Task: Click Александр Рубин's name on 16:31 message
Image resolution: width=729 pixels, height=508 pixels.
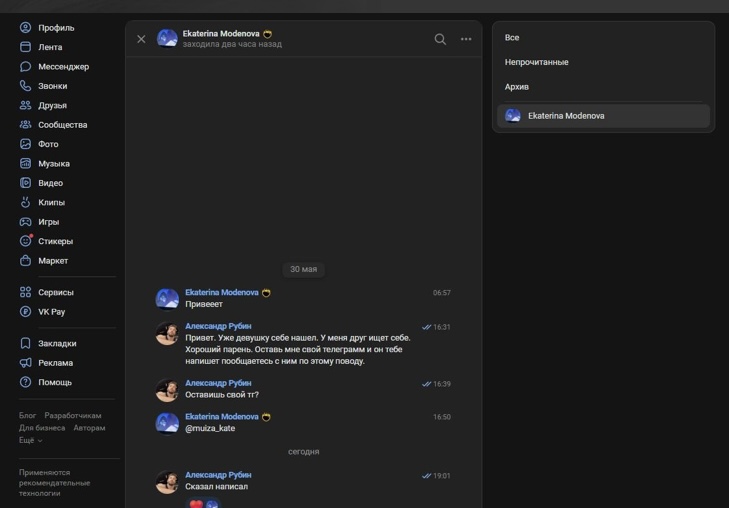Action: coord(218,327)
